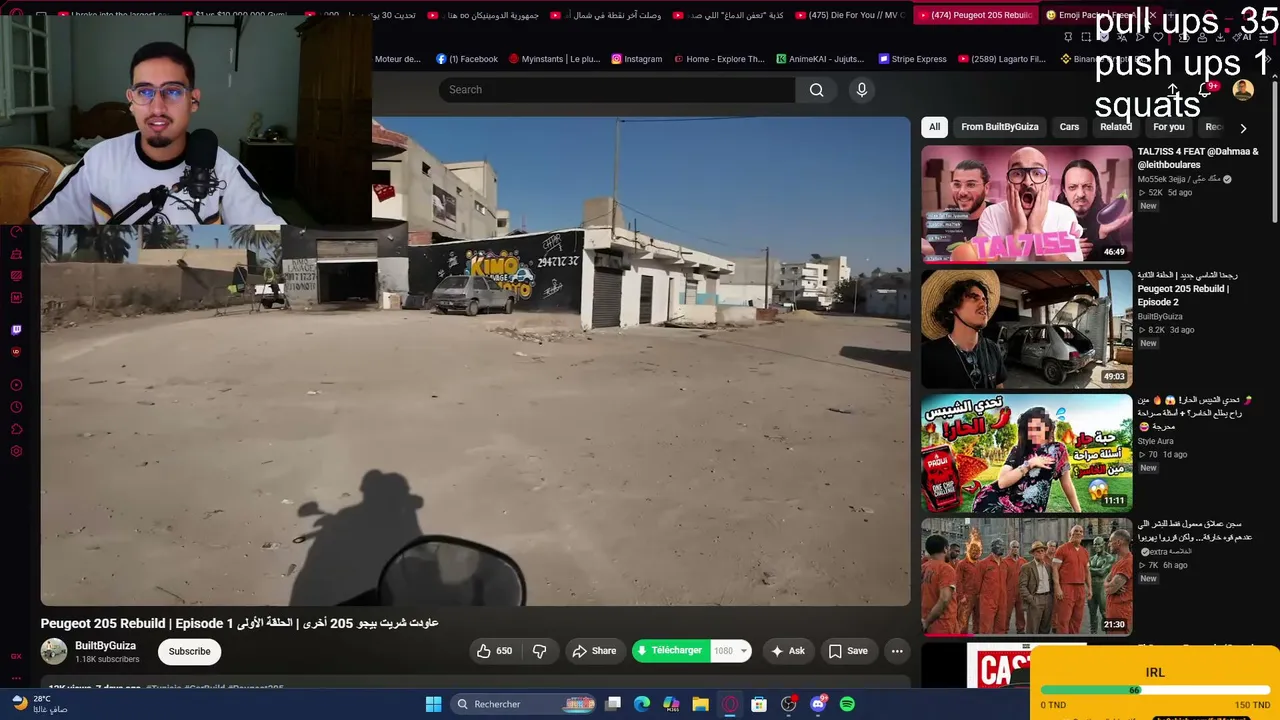
Task: Open the Windows Start menu
Action: [433, 704]
